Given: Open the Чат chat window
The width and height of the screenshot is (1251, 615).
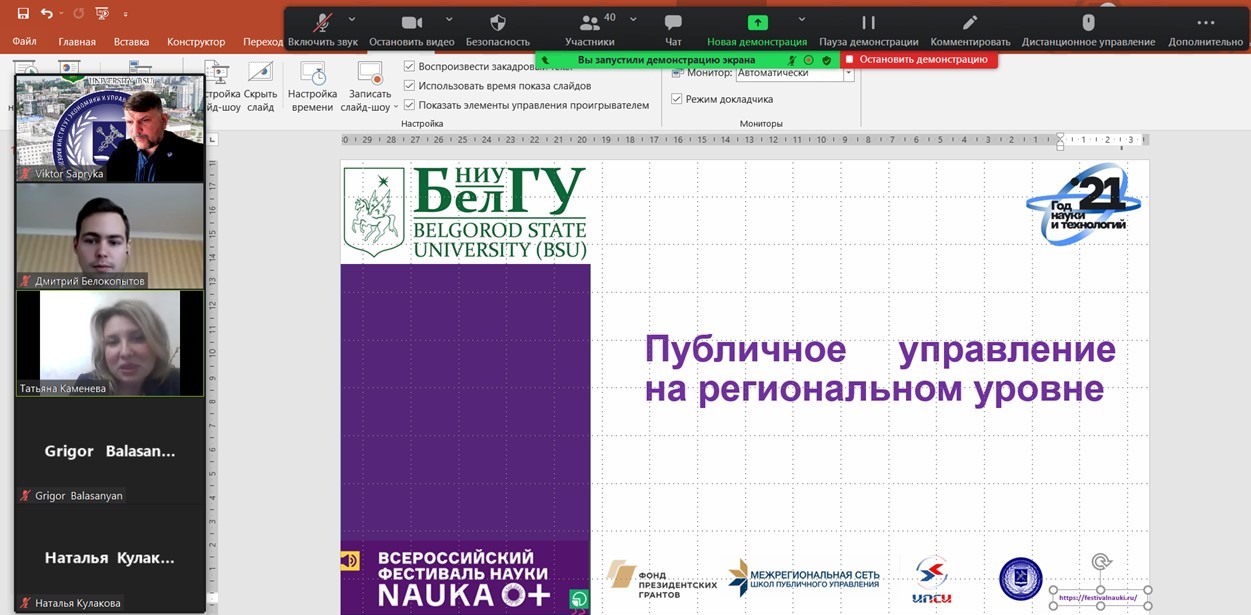Looking at the screenshot, I should pos(673,24).
